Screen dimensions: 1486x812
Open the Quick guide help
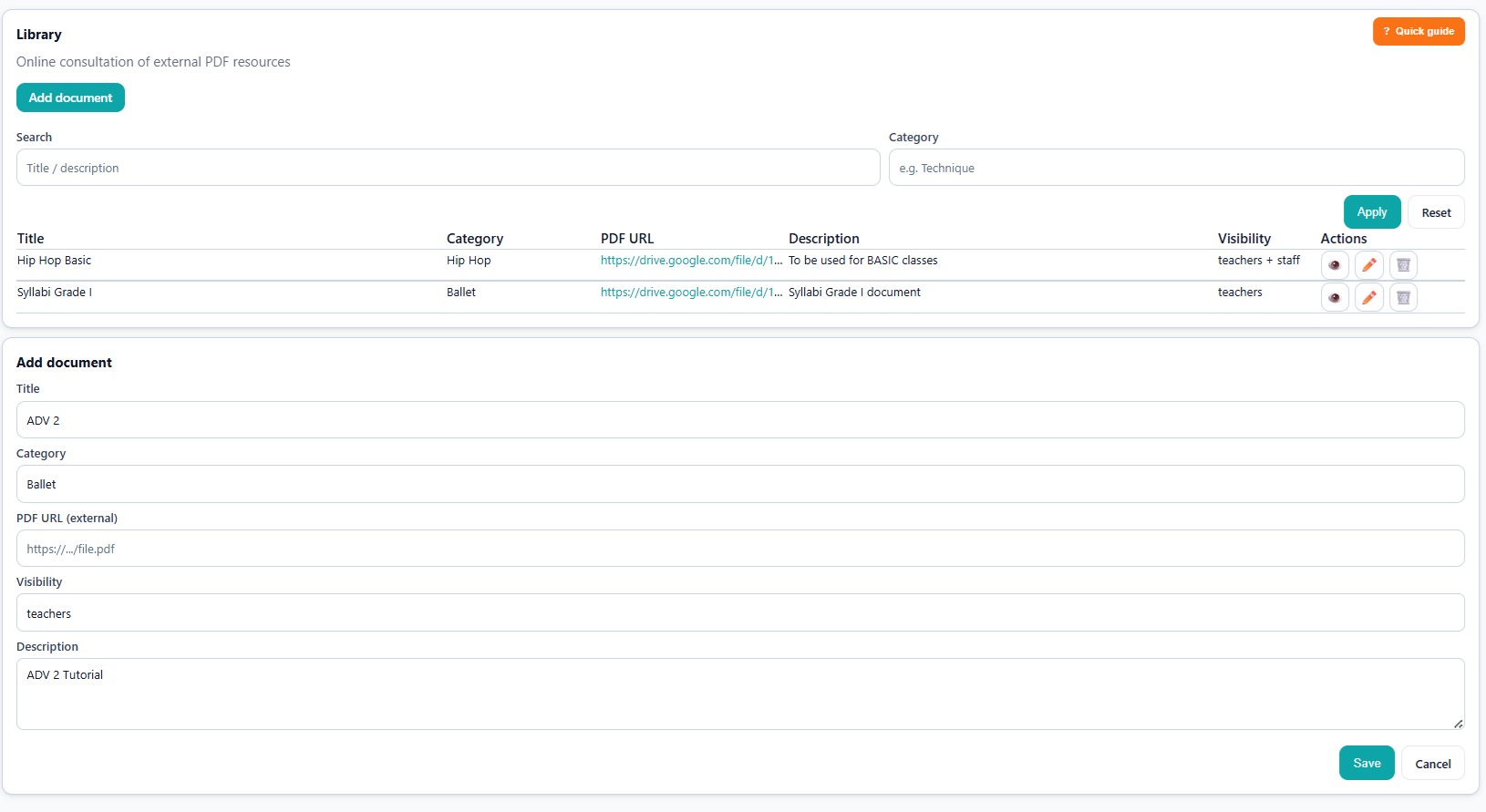[1419, 31]
